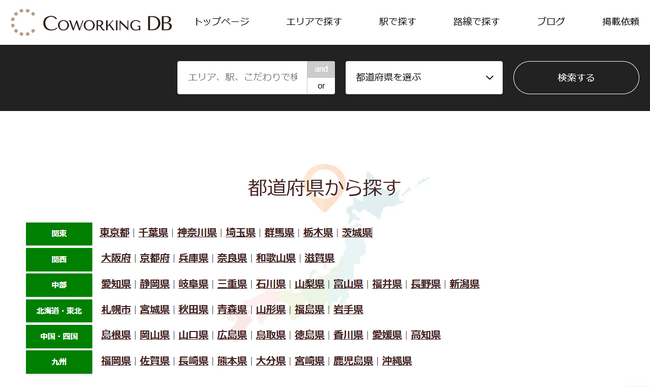650x388 pixels.
Task: Select the 'or' search mode toggle
Action: [321, 86]
